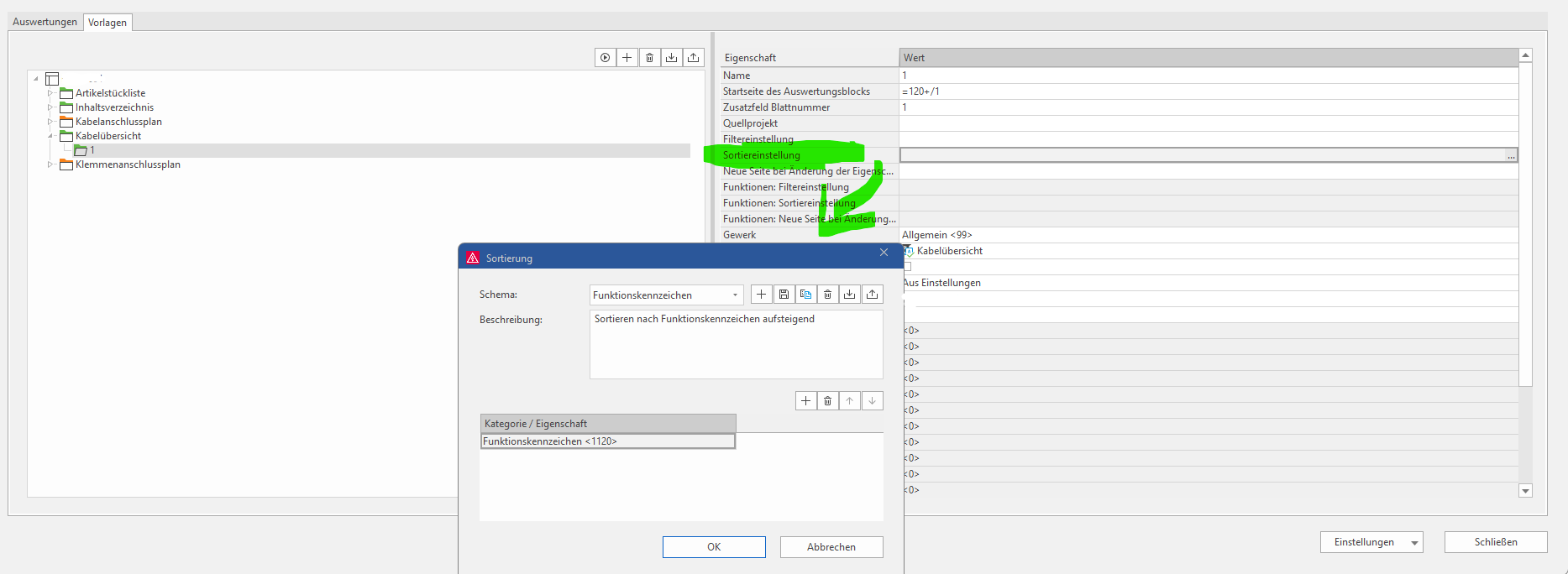Screen dimensions: 1568x574
Task: Click the export icon above the template tree
Action: tap(693, 57)
